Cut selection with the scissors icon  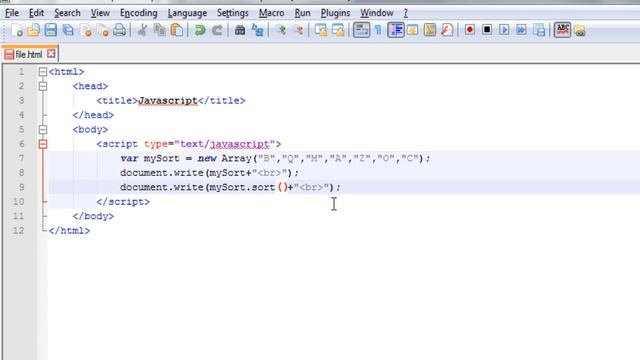[x=142, y=30]
